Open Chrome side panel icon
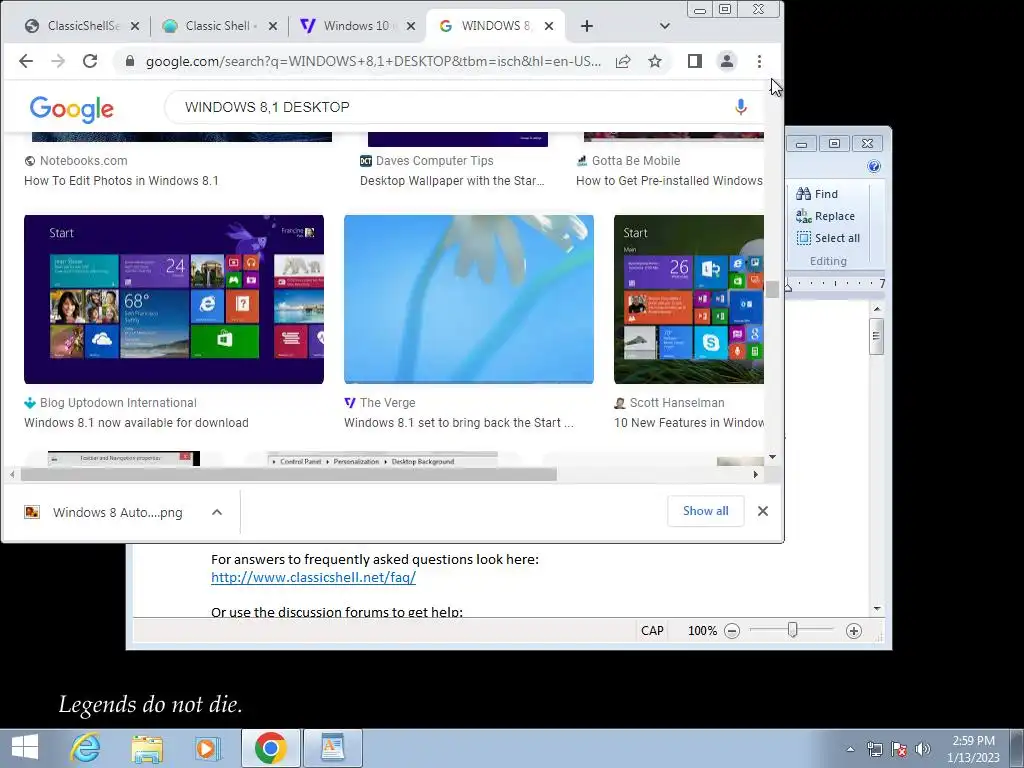The image size is (1024, 768). [x=695, y=61]
